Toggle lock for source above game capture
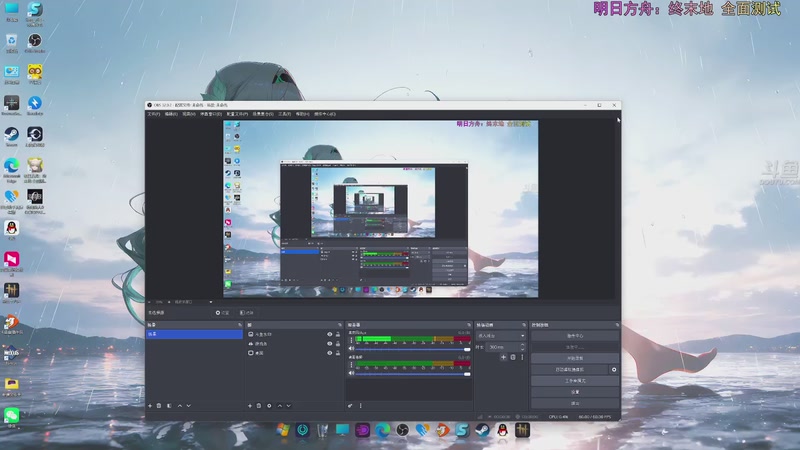The height and width of the screenshot is (450, 800). pos(338,335)
